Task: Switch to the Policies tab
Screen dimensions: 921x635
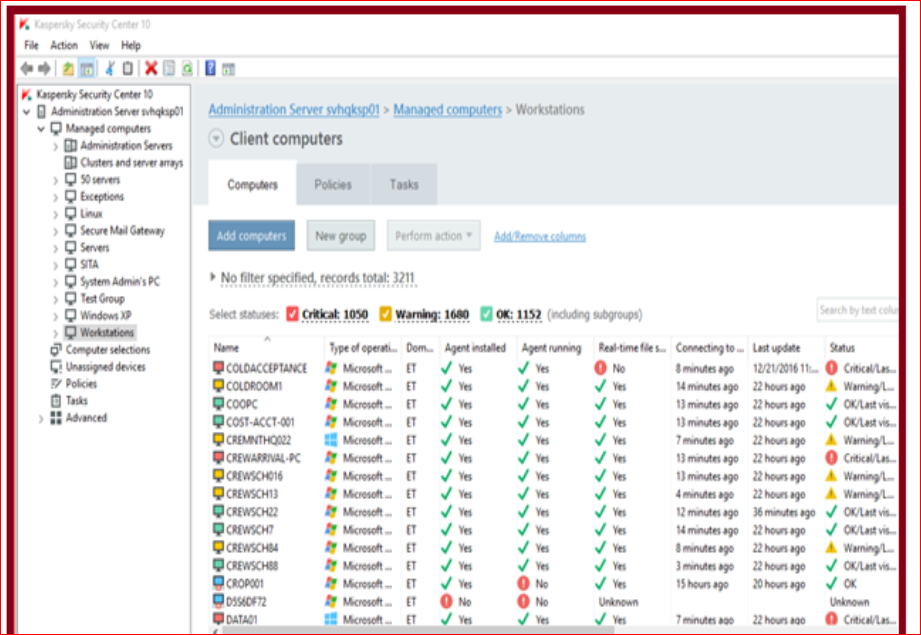Action: click(x=333, y=184)
